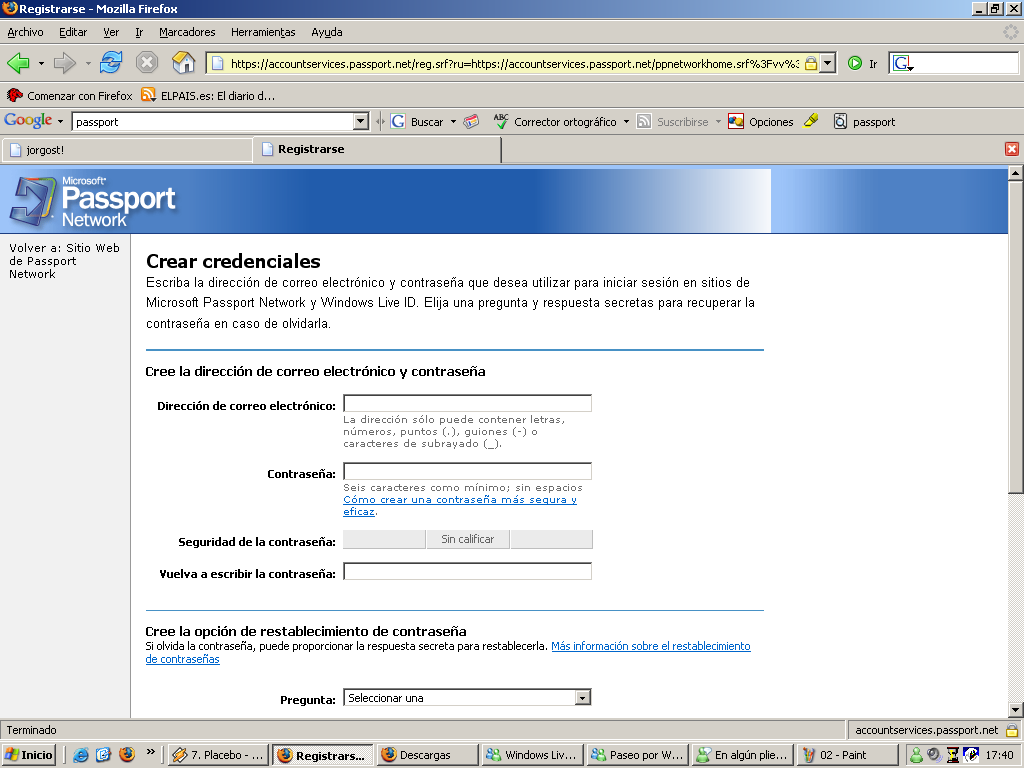Open the address bar URL dropdown
Screen dimensions: 1024x768
coord(828,63)
